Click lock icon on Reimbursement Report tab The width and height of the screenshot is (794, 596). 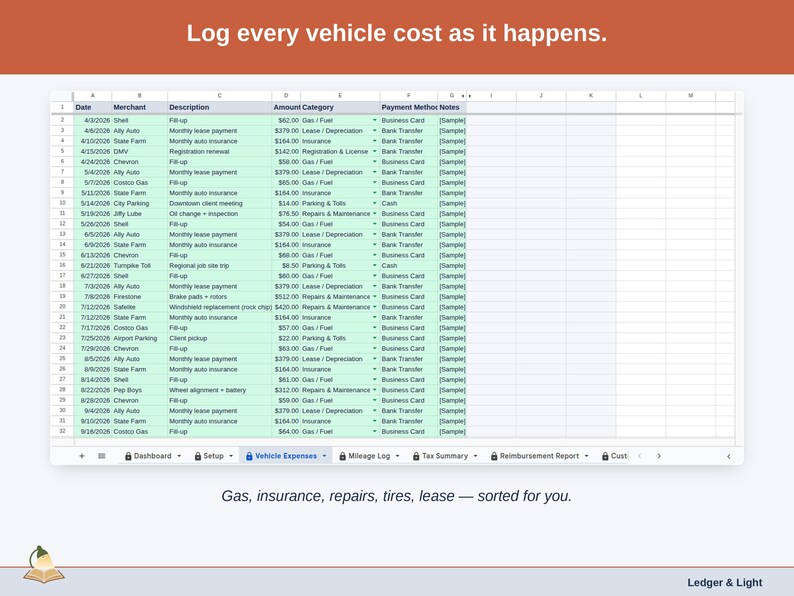pos(494,456)
